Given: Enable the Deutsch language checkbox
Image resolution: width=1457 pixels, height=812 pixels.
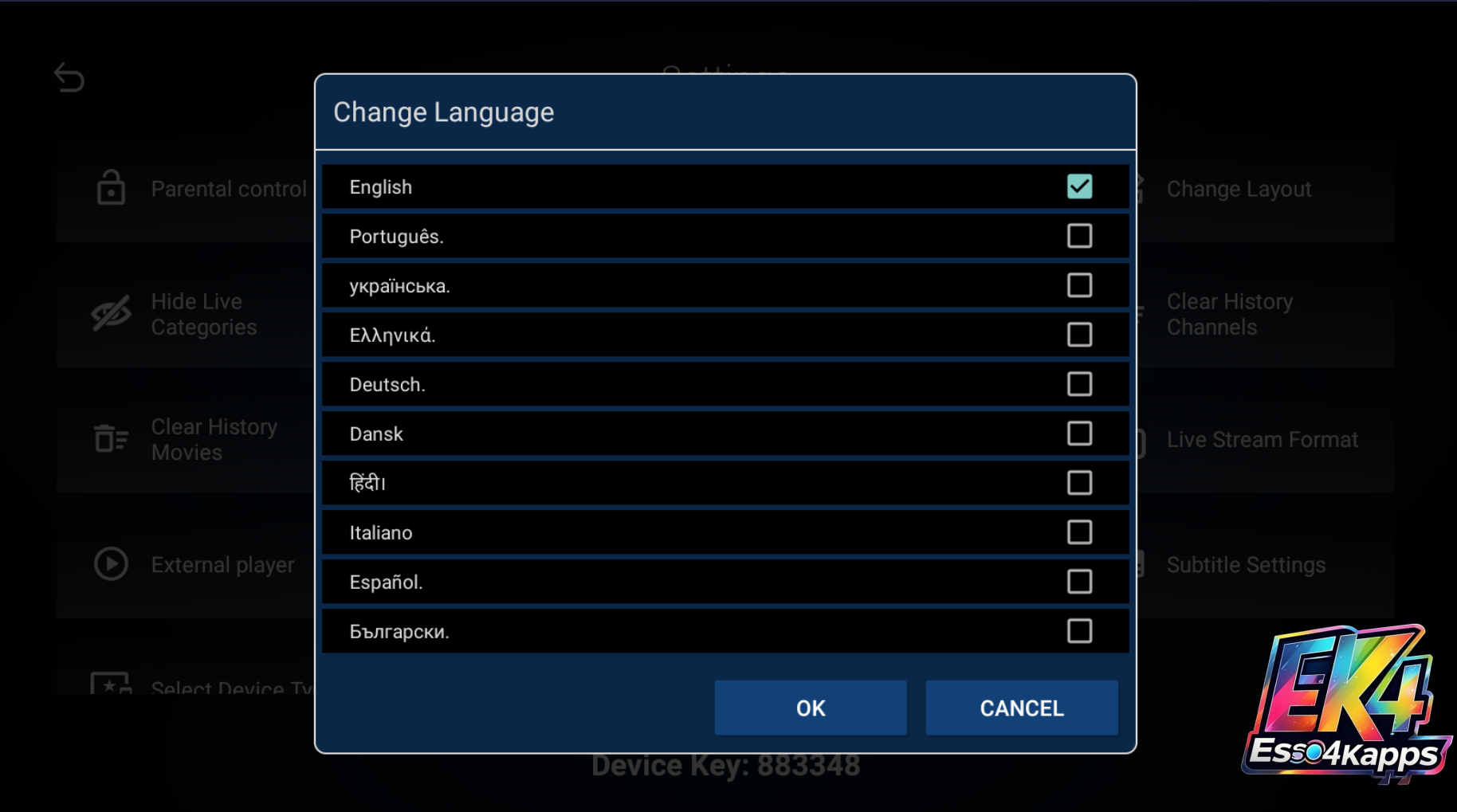Looking at the screenshot, I should point(1079,384).
